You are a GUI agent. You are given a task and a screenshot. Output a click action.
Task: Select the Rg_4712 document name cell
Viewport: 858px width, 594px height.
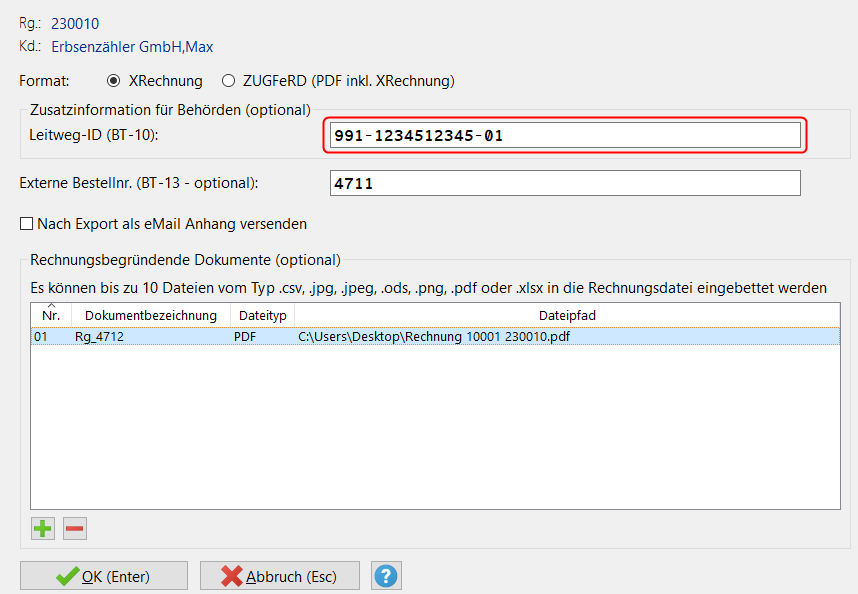point(99,337)
